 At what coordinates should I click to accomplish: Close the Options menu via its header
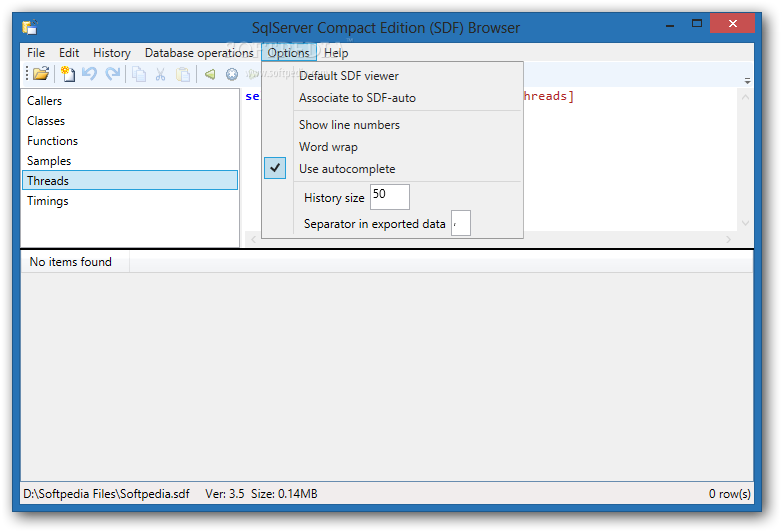tap(289, 52)
